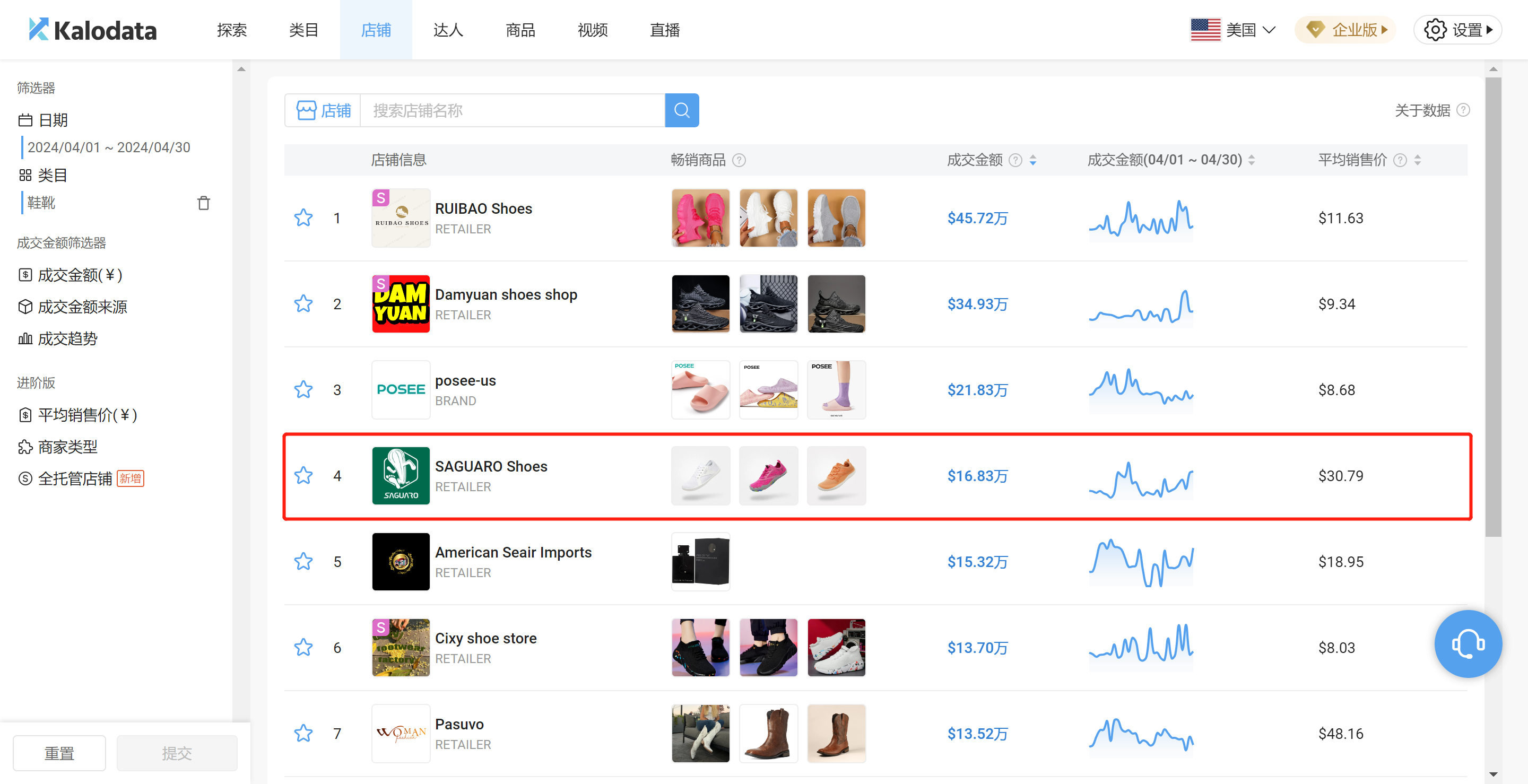Image resolution: width=1528 pixels, height=784 pixels.
Task: Favorite Damyuan shoes shop with star
Action: (x=303, y=303)
